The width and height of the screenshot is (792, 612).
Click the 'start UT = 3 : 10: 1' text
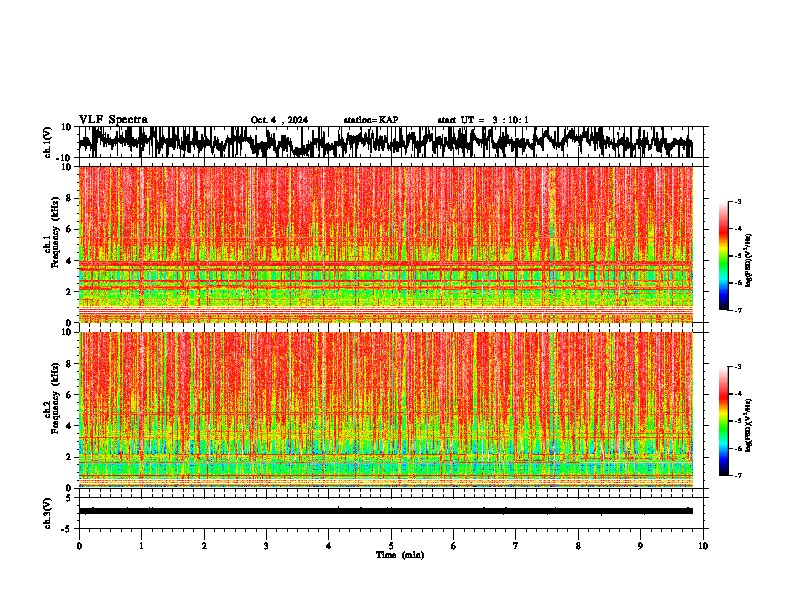coord(483,120)
